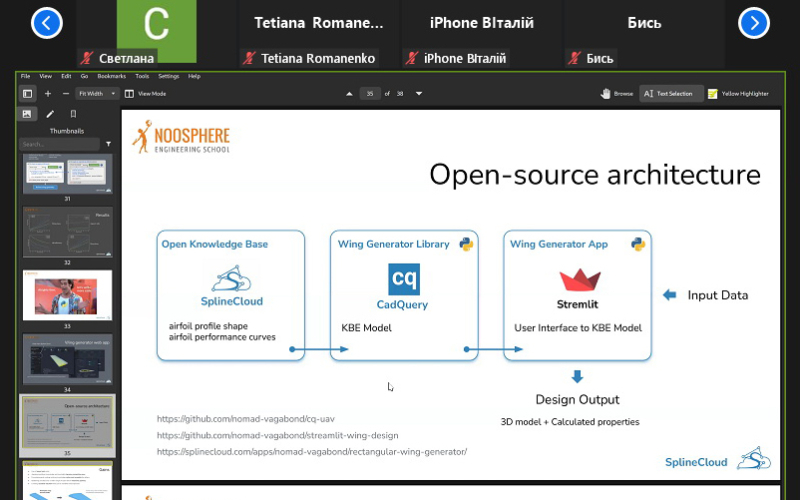Select page 33 thumbnail
This screenshot has height=500, width=800.
tap(67, 295)
